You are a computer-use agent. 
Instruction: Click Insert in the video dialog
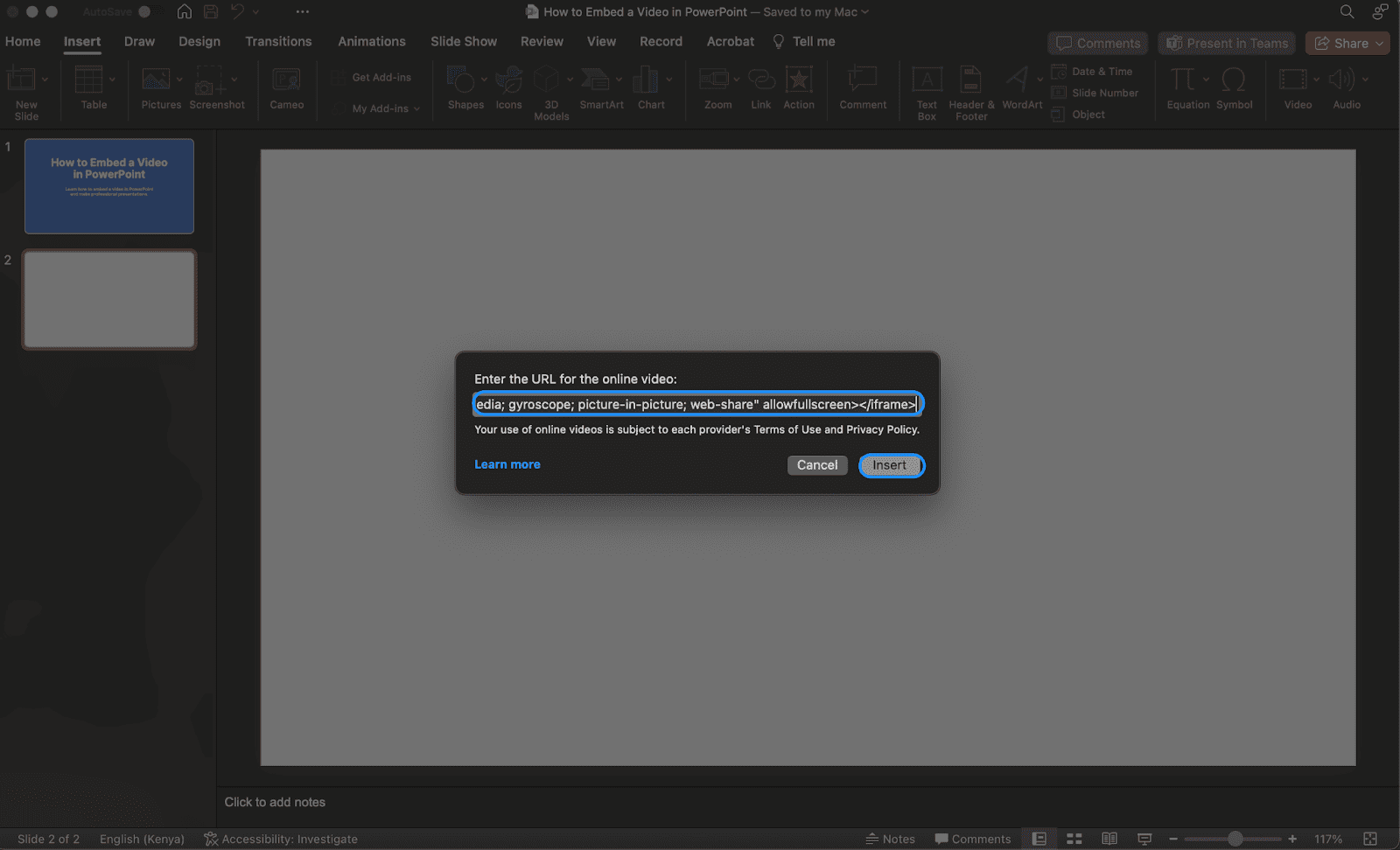pos(890,465)
